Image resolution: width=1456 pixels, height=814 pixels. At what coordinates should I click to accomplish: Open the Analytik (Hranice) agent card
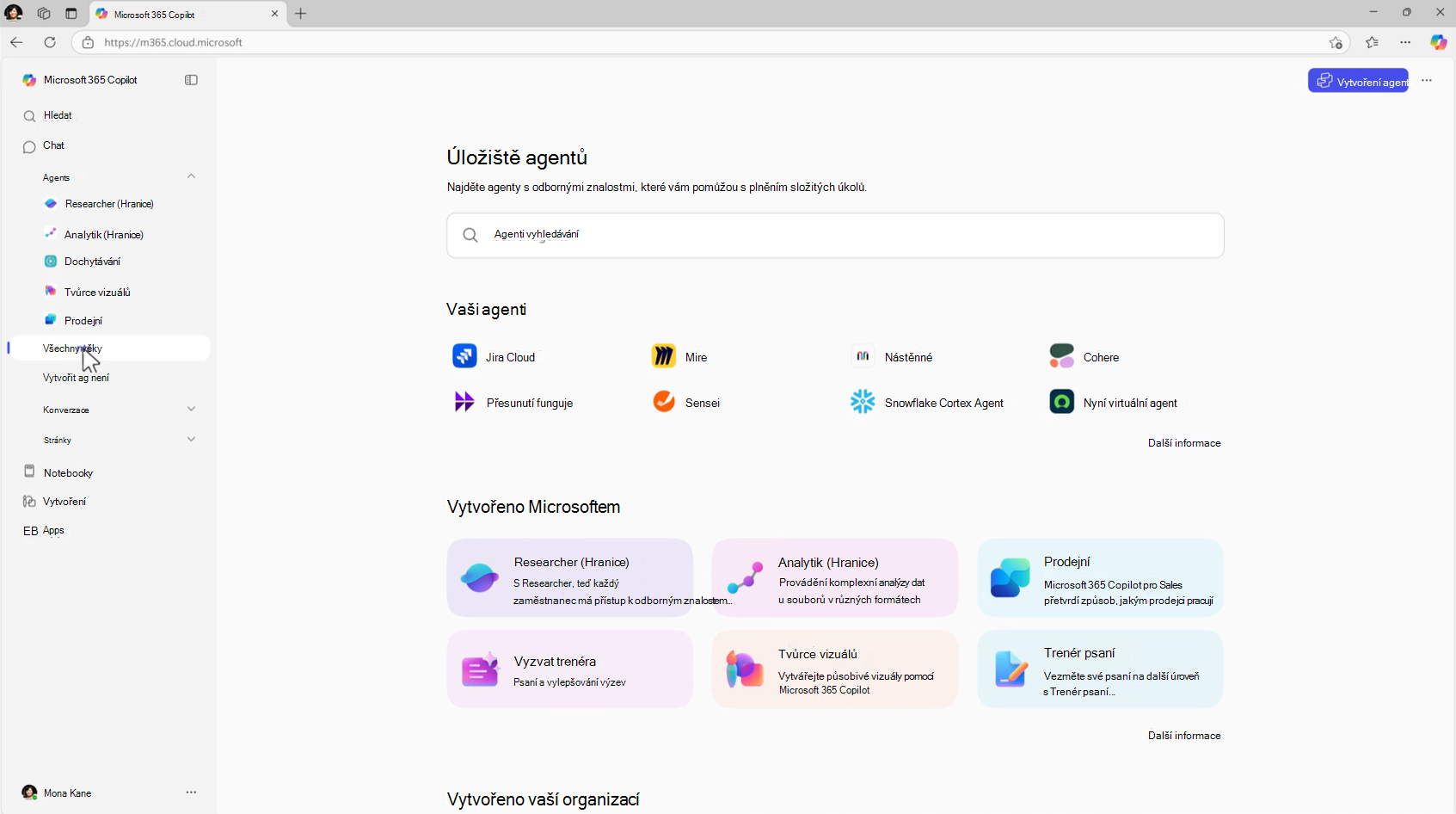click(x=834, y=577)
